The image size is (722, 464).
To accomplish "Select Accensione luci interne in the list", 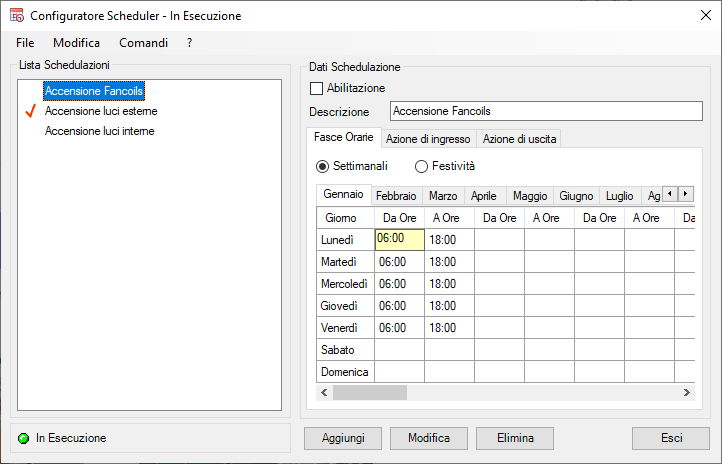I will (x=99, y=131).
